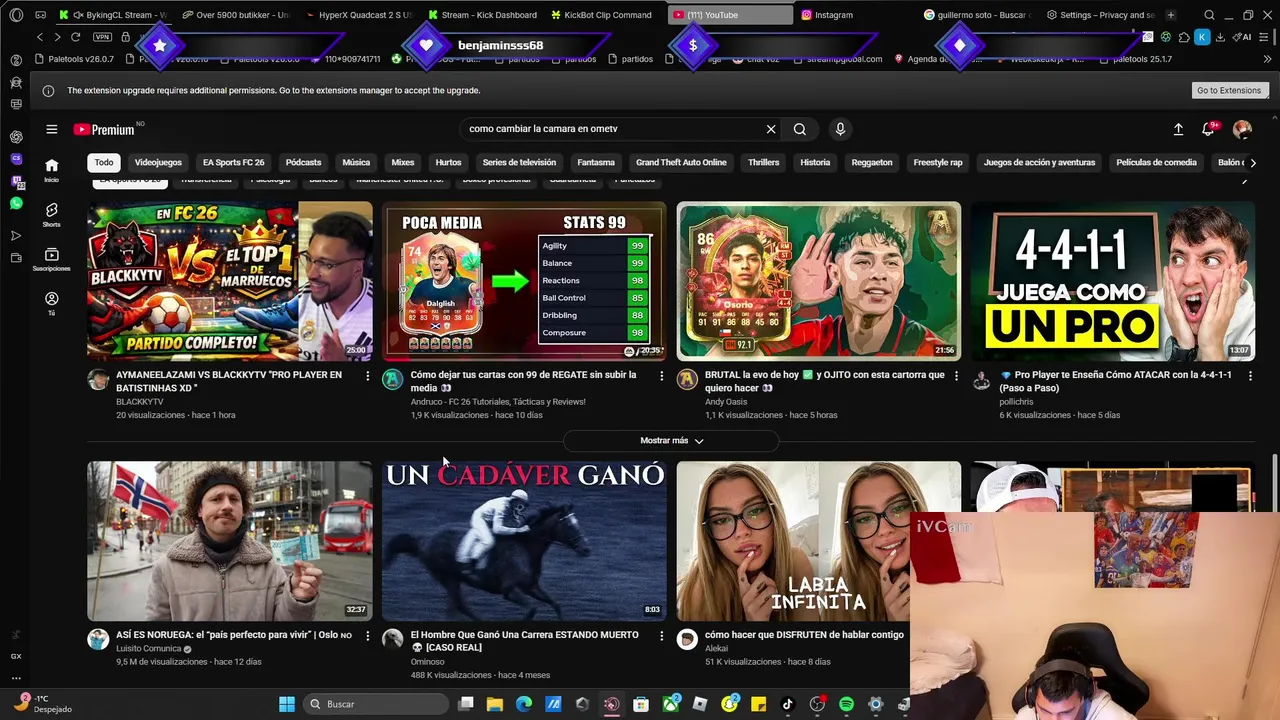This screenshot has width=1280, height=720.
Task: Play the LABIA INFINITA thumbnail
Action: tap(818, 541)
